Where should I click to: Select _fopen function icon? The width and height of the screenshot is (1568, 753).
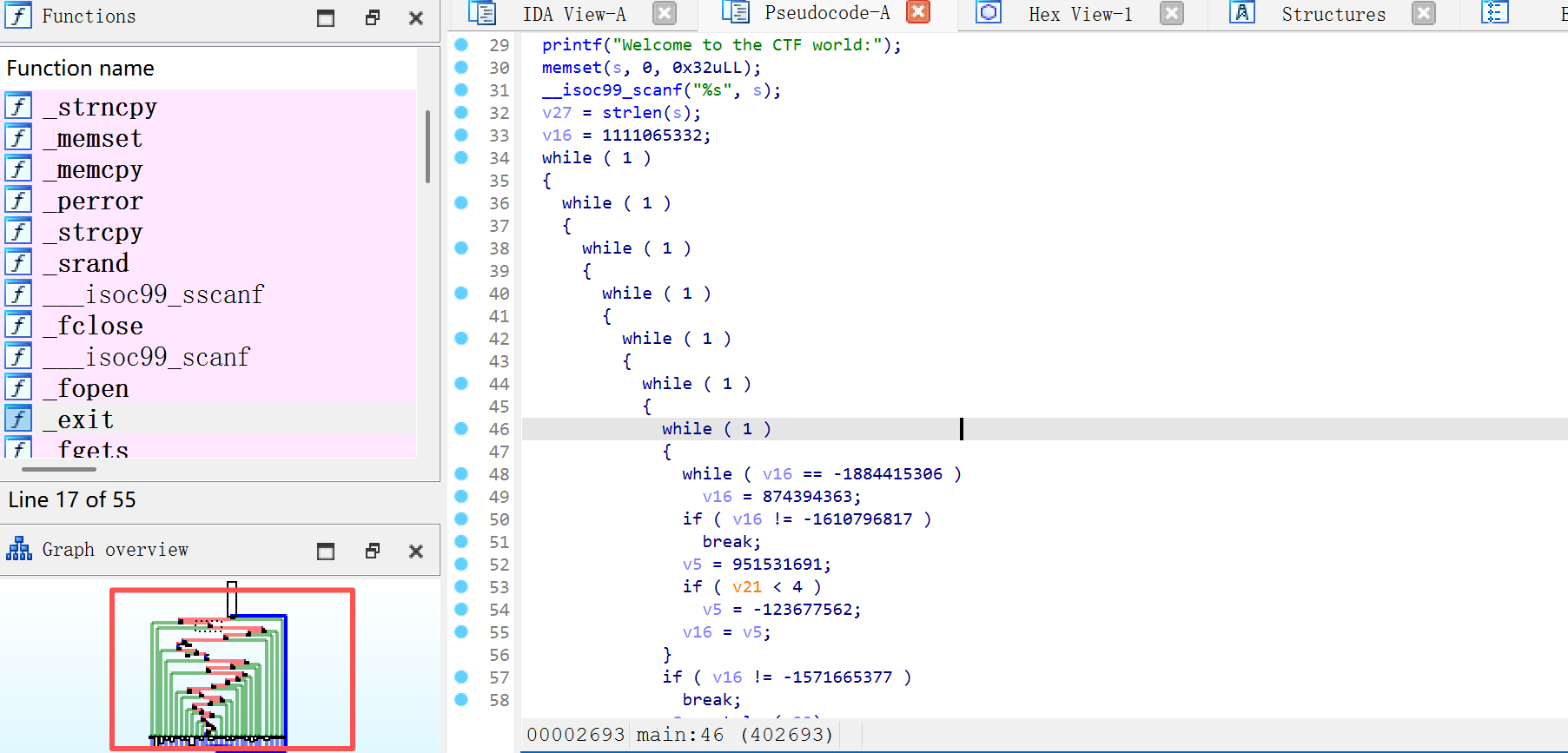(18, 387)
